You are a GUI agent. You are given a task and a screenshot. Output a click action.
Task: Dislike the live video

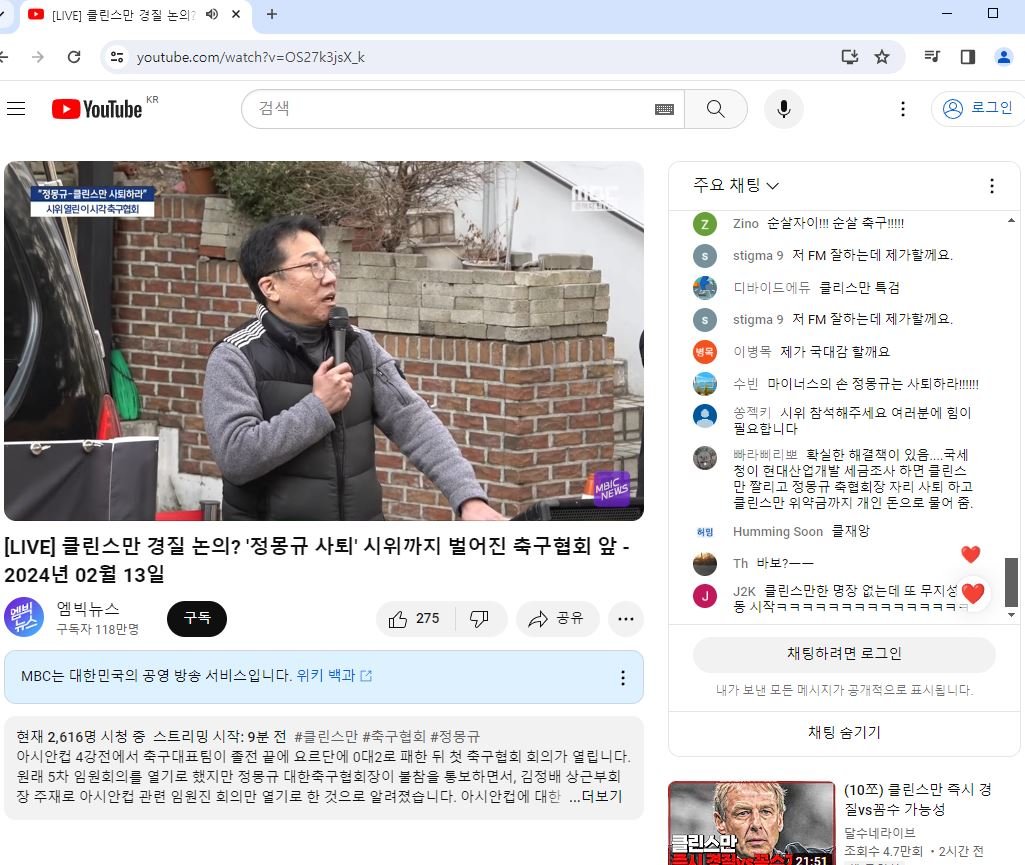pyautogui.click(x=479, y=619)
